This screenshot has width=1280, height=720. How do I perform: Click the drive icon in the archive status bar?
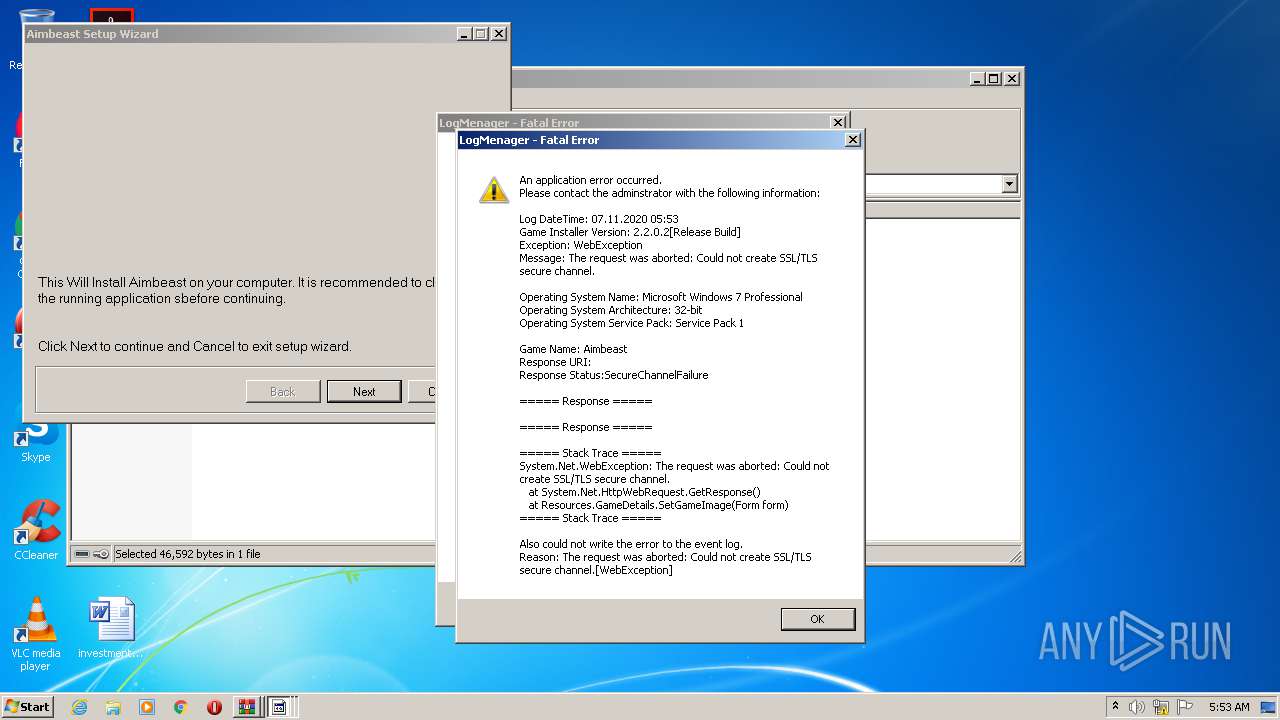[82, 553]
